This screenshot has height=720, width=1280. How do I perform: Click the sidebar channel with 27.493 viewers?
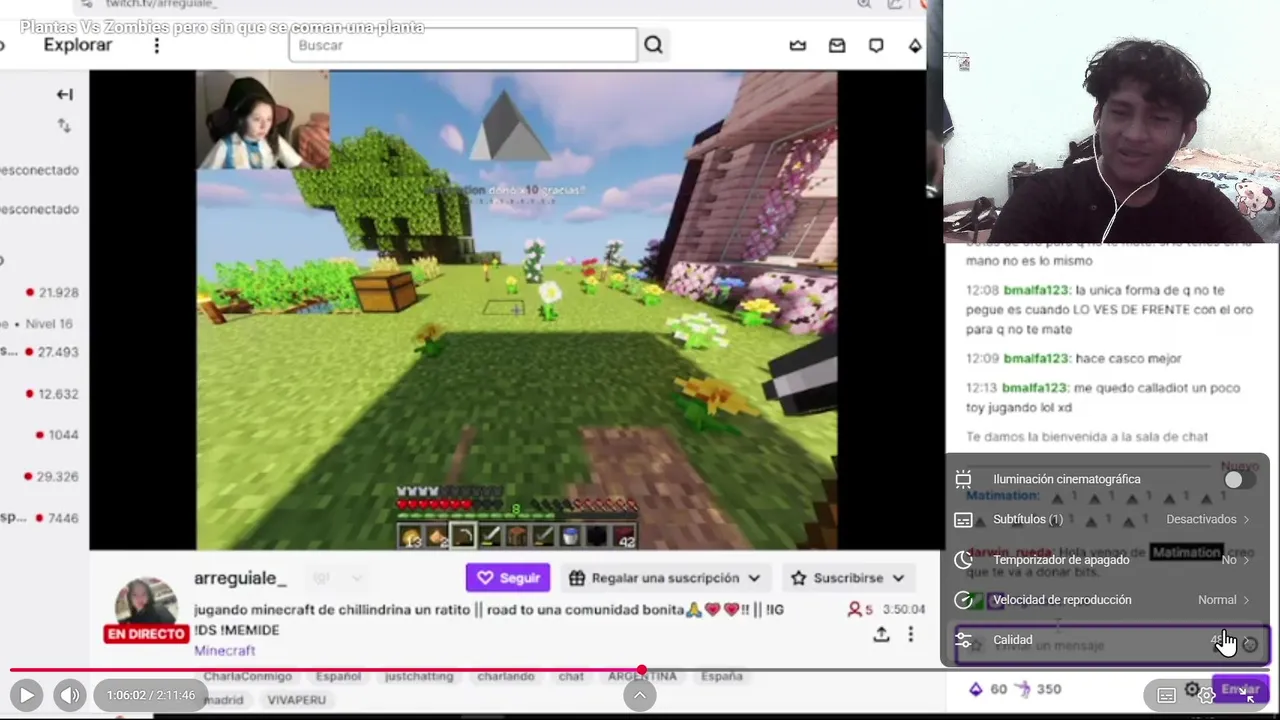[40, 352]
